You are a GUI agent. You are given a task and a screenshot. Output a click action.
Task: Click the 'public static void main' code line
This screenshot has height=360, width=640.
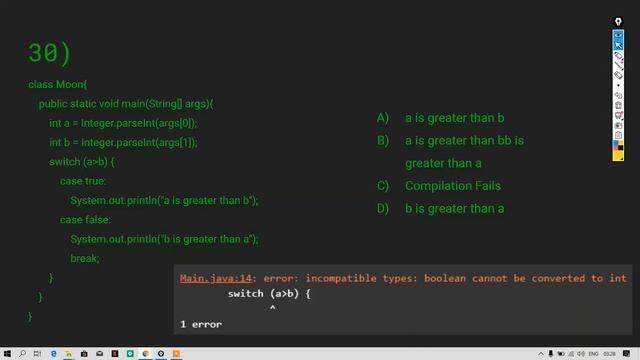pyautogui.click(x=126, y=104)
